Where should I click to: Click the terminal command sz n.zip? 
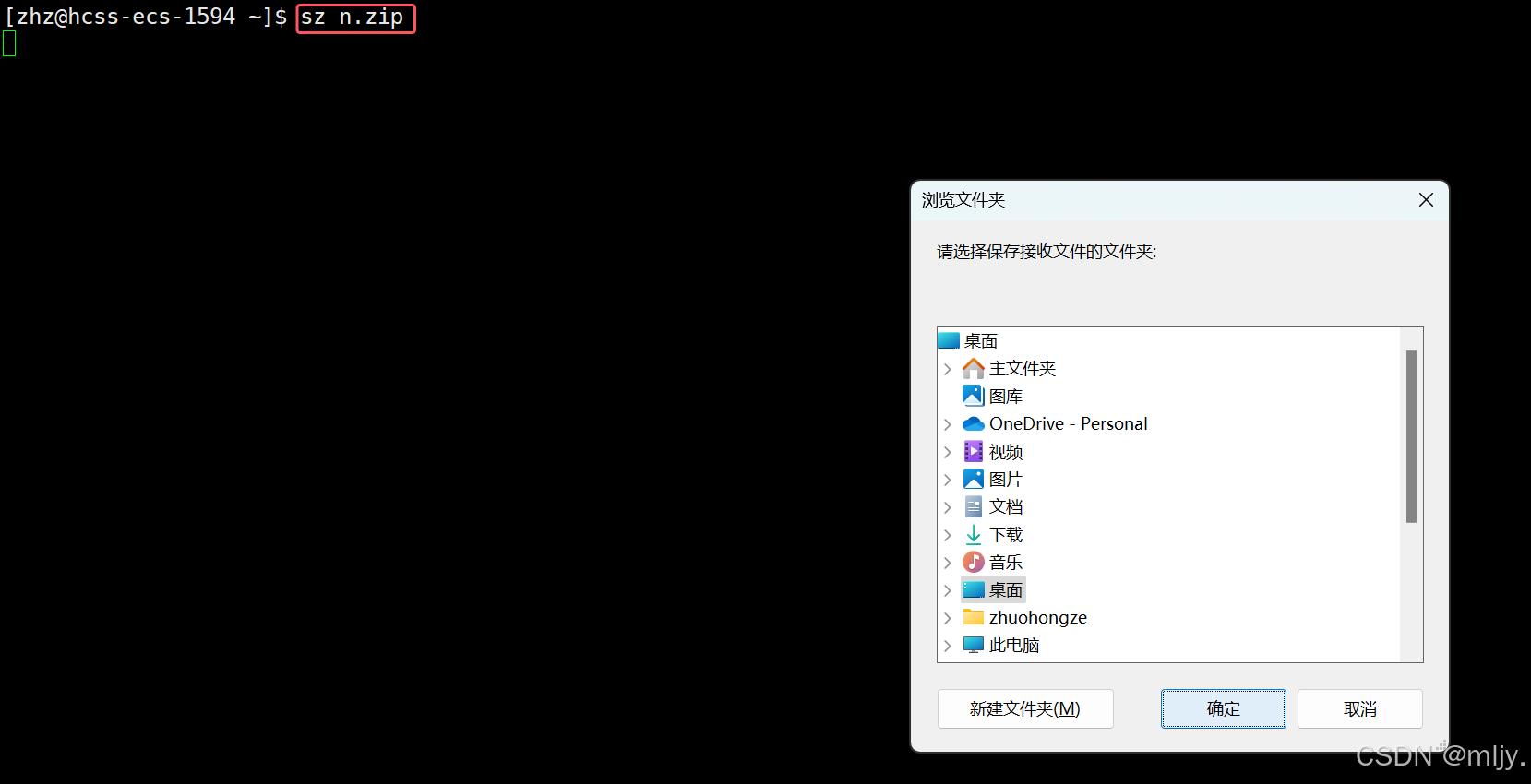coord(353,18)
